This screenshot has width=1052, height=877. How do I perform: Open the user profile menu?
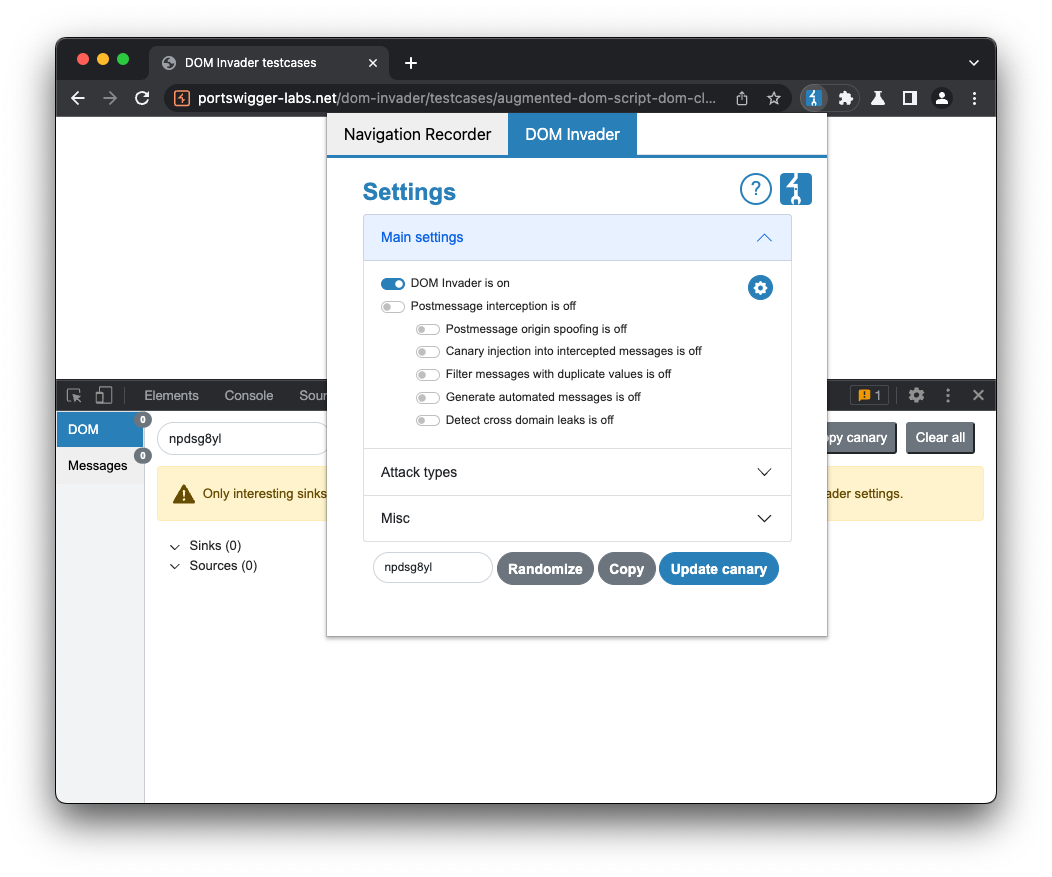942,99
